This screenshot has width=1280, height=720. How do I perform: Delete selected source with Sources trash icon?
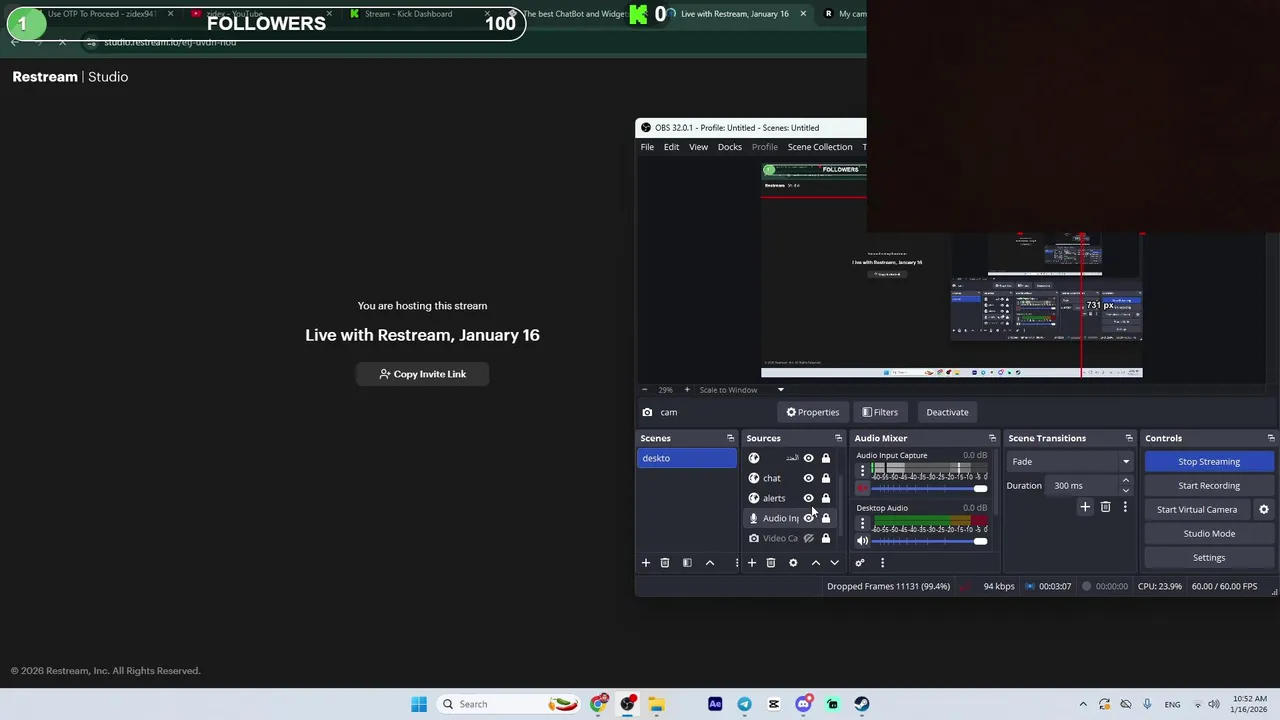[771, 563]
